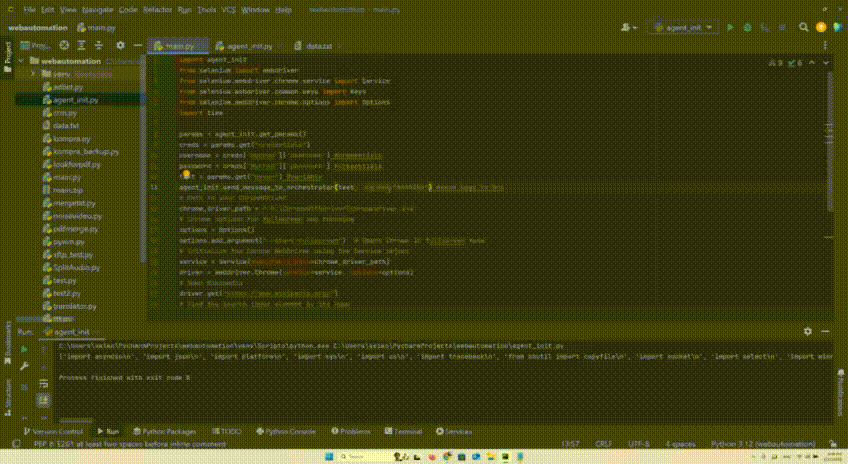This screenshot has width=848, height=464.
Task: Open the Version Control tool window
Action: 53,432
